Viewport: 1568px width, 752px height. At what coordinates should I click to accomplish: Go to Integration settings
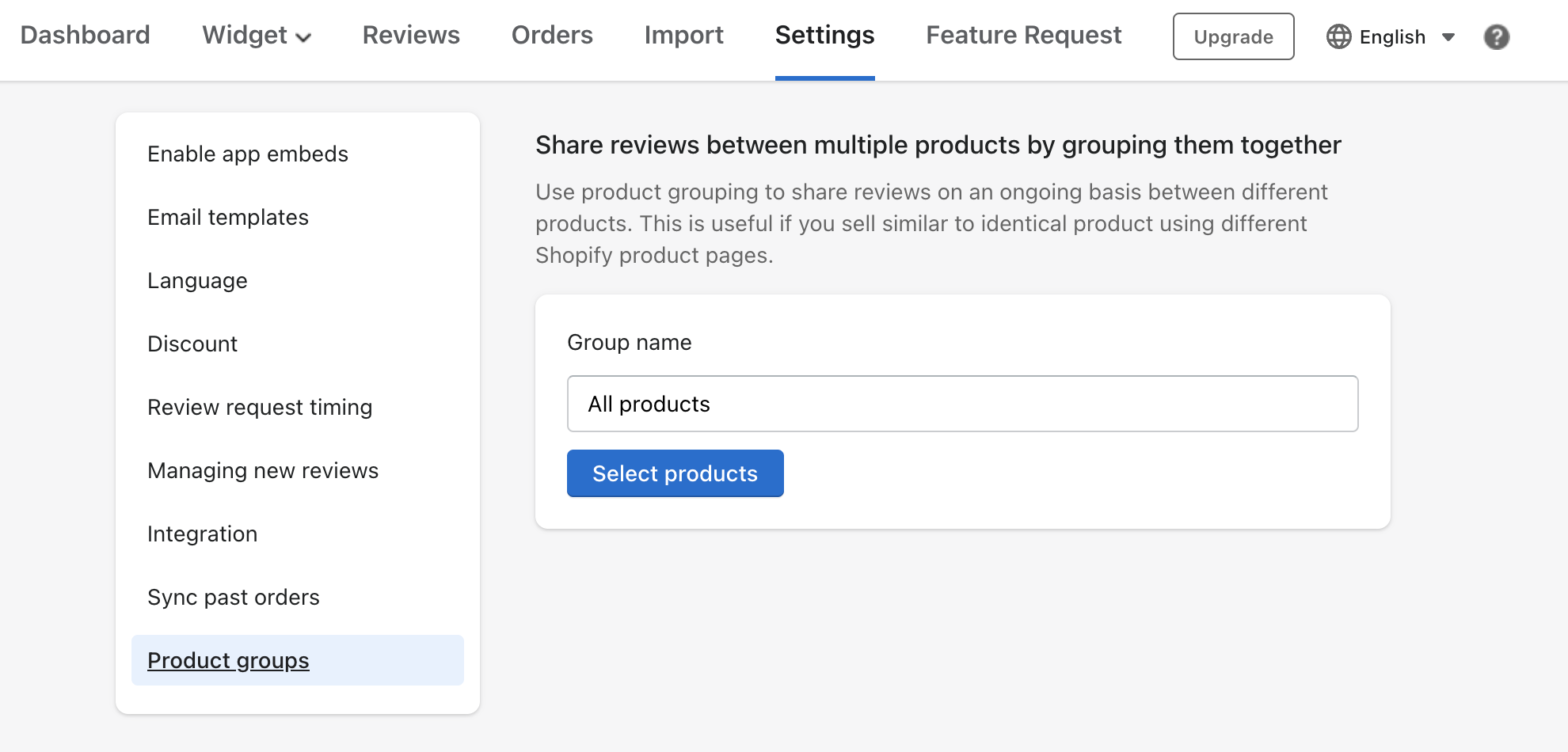tap(202, 534)
